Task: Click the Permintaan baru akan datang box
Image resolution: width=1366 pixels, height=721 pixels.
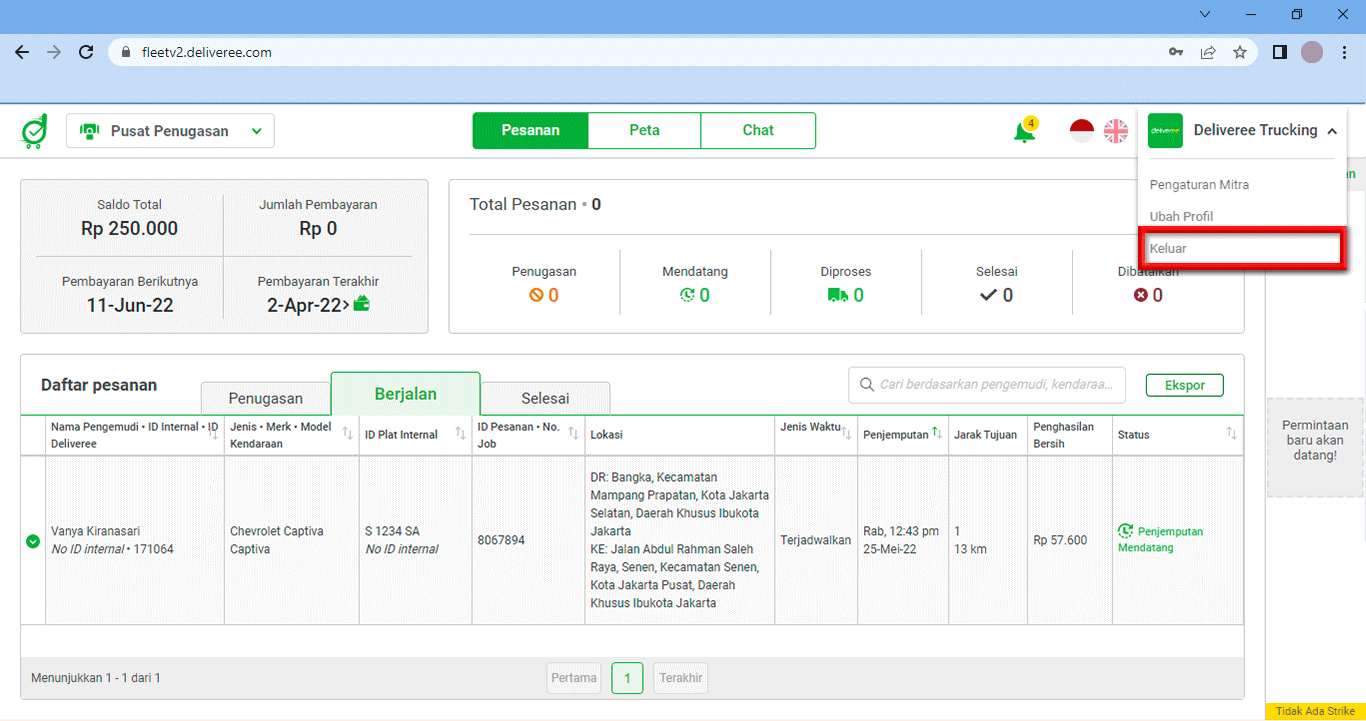Action: (1315, 447)
